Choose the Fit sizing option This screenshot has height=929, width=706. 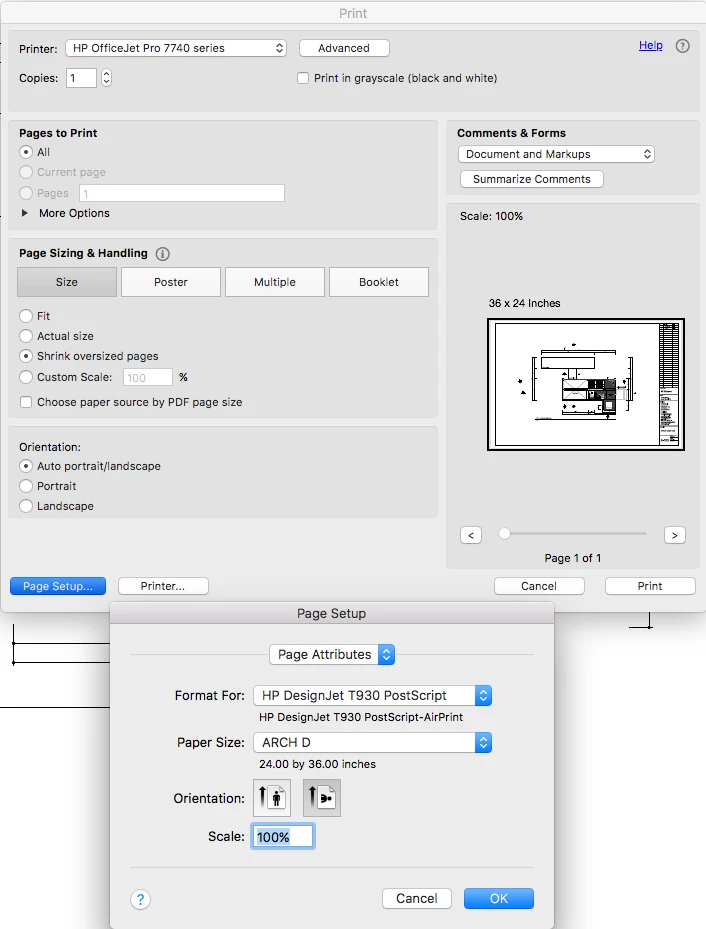tap(26, 316)
